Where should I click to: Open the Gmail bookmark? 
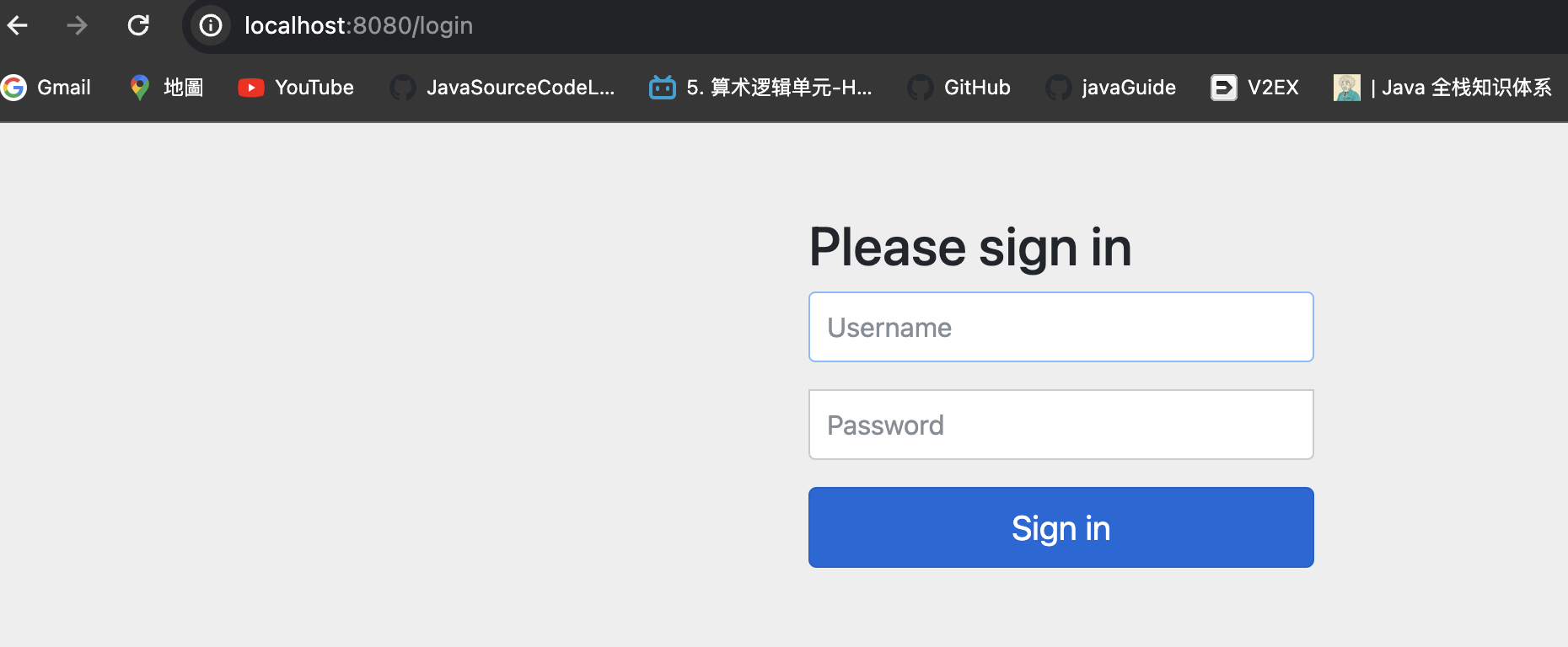click(46, 87)
